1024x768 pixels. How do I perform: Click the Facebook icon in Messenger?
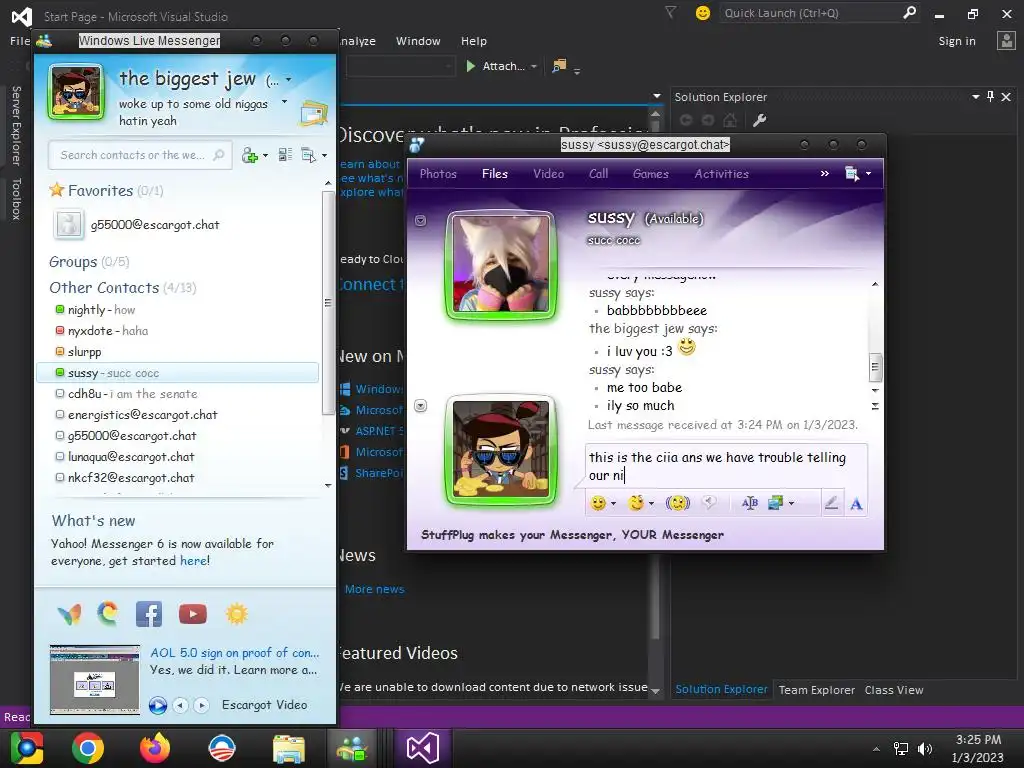(x=149, y=615)
